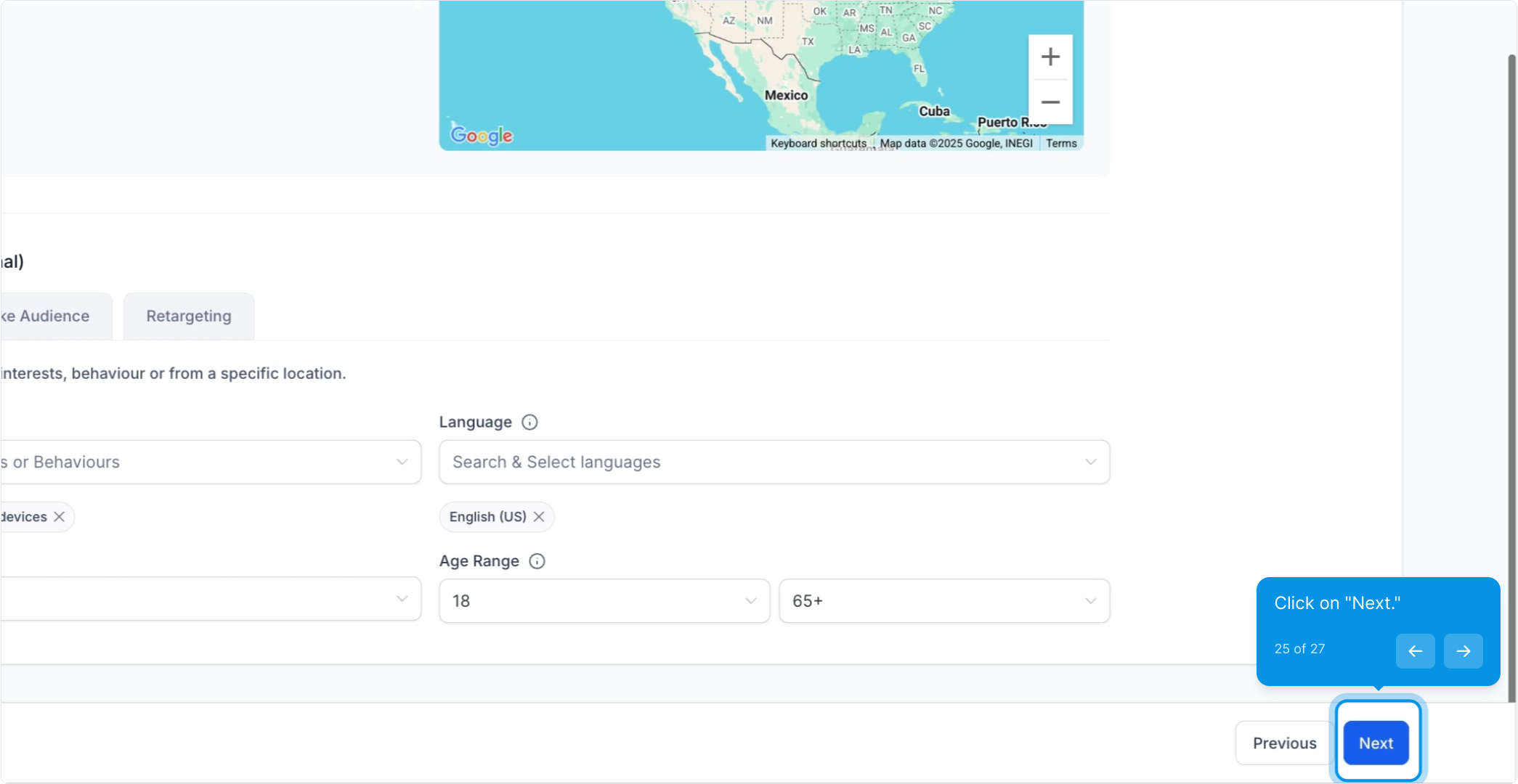Viewport: 1518px width, 784px height.
Task: Expand the Behaviours dropdown
Action: point(211,462)
